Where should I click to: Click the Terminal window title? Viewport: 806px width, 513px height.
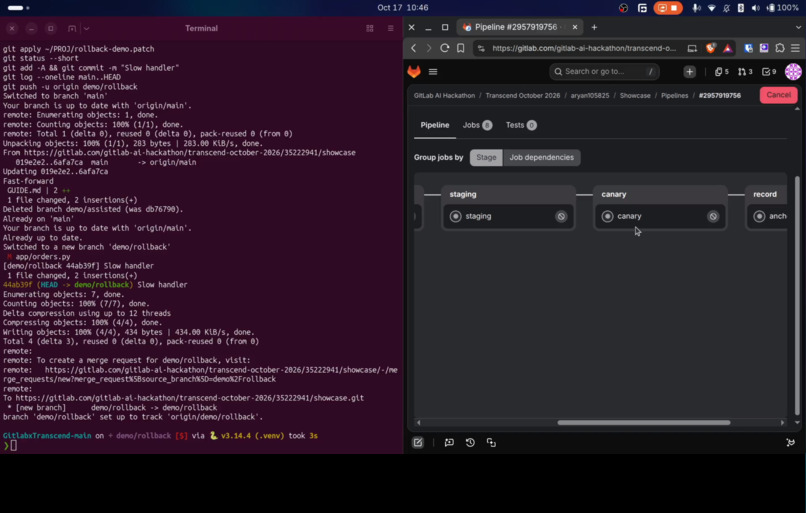click(202, 28)
